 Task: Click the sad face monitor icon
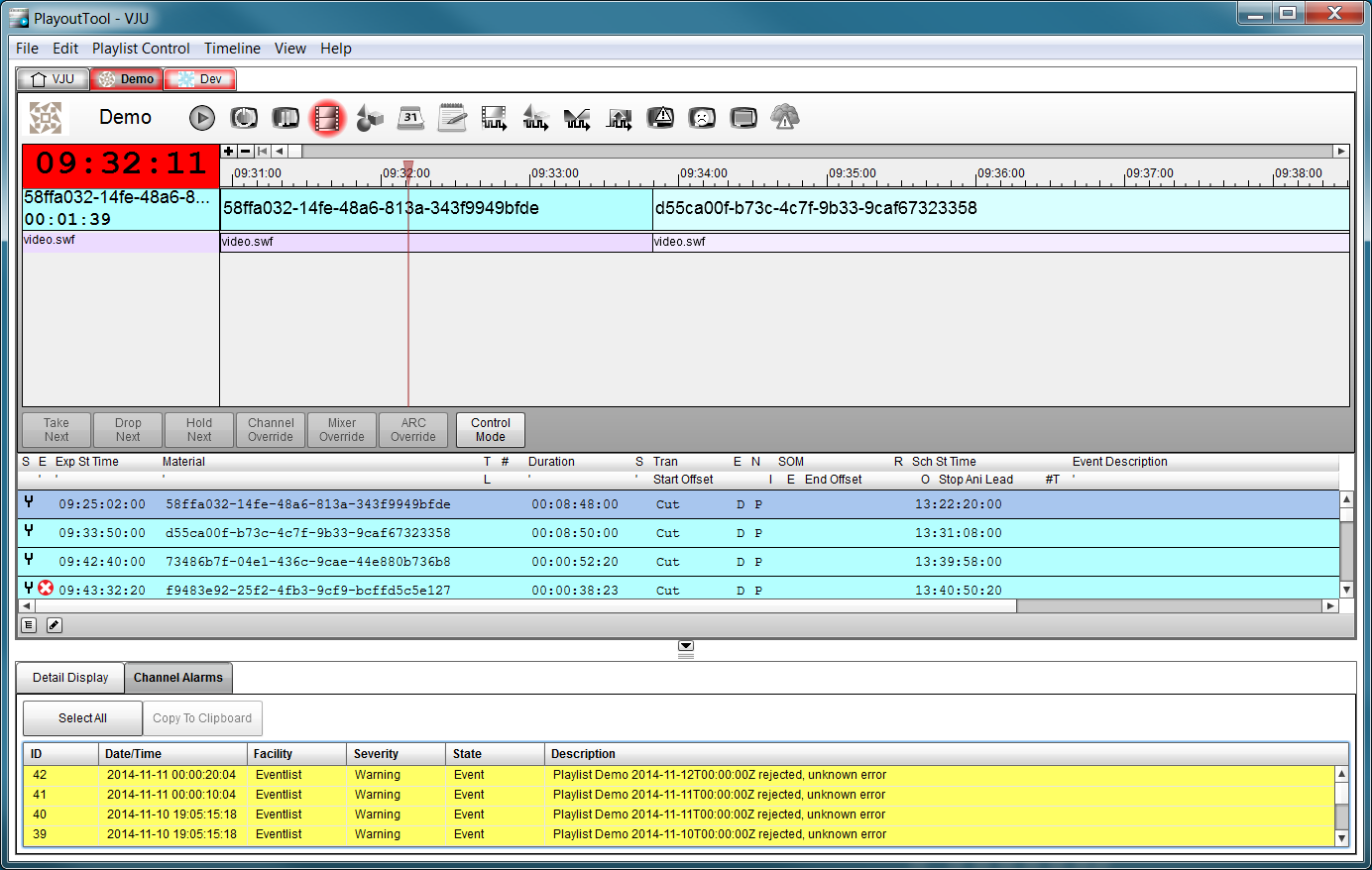tap(702, 118)
